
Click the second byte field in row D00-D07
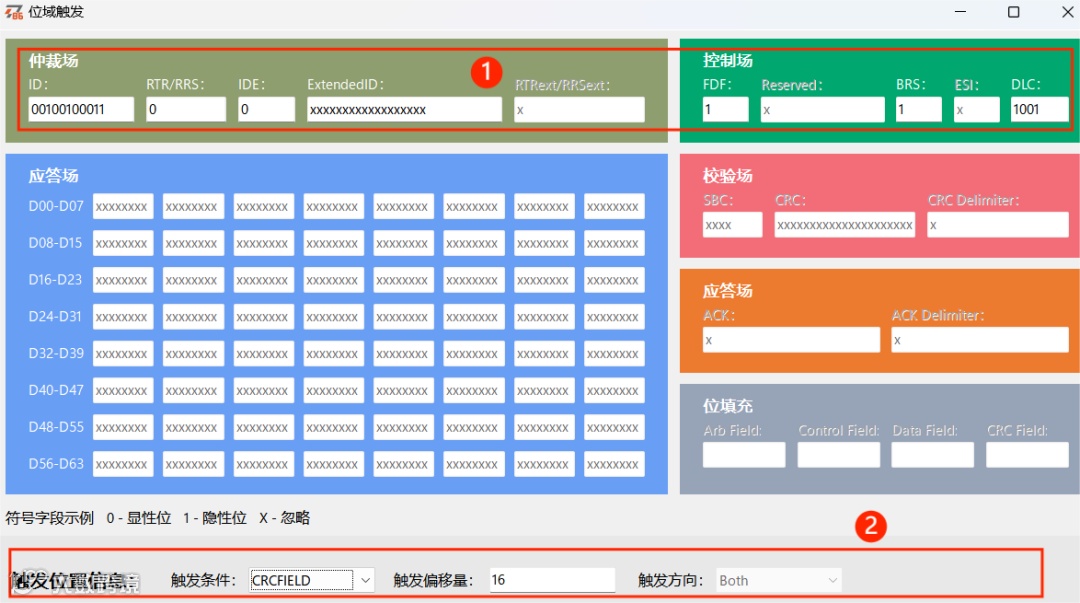point(193,207)
